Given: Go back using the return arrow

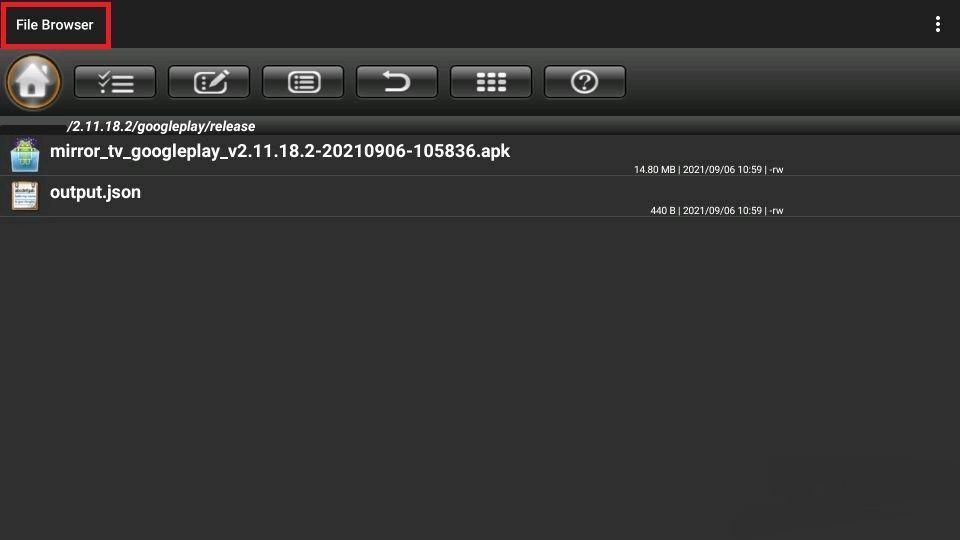Looking at the screenshot, I should click(x=397, y=82).
